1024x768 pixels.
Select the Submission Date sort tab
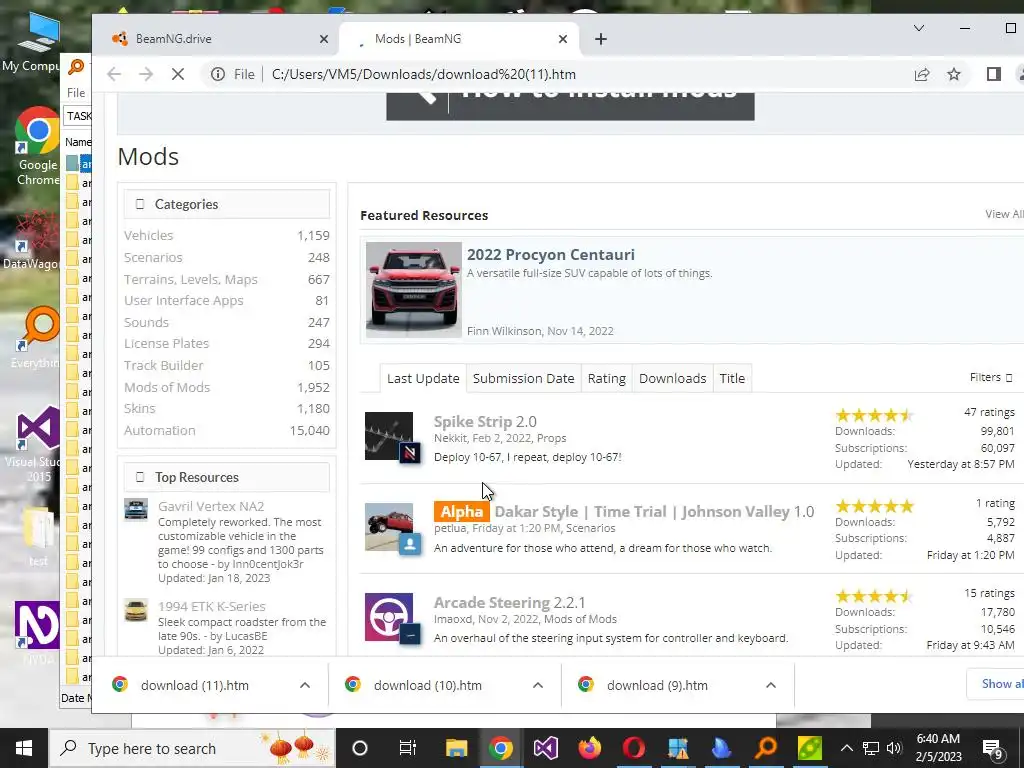(524, 379)
